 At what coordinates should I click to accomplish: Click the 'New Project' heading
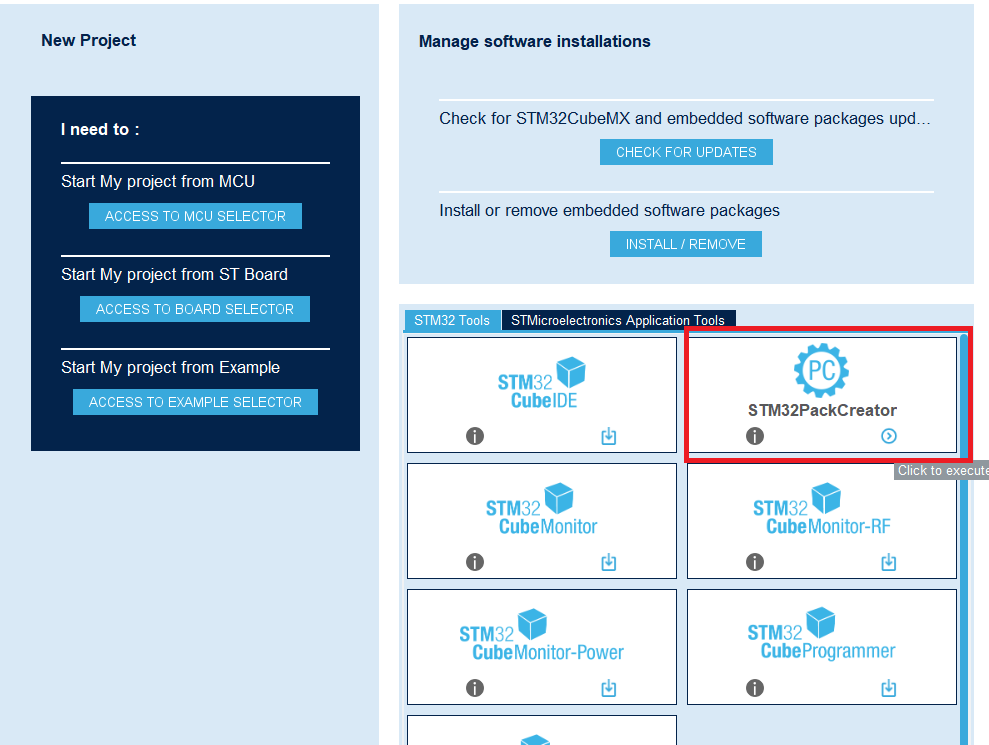[x=88, y=40]
